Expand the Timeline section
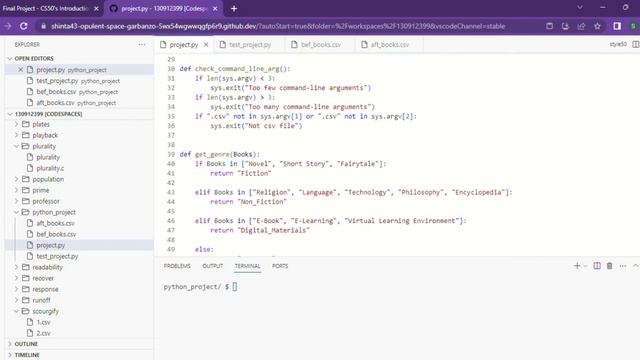Image resolution: width=640 pixels, height=360 pixels. pos(10,355)
